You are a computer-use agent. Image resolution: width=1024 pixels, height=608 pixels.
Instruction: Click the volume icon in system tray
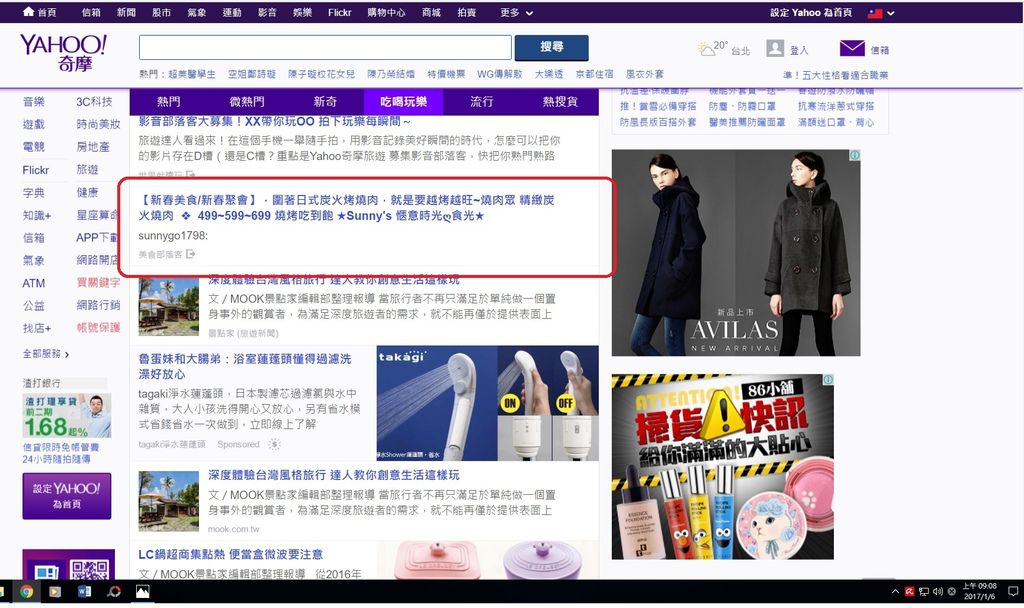click(938, 592)
